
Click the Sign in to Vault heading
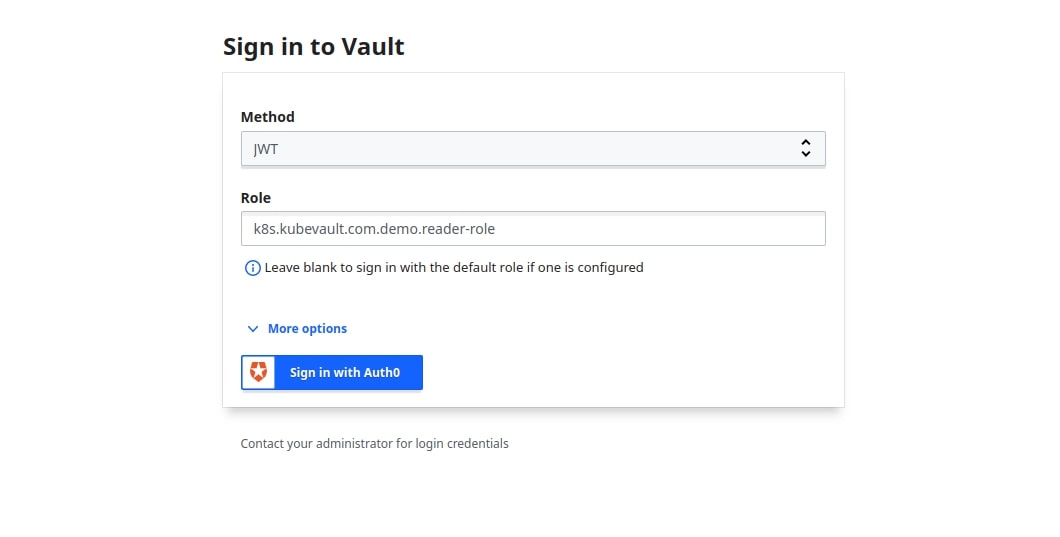(x=313, y=47)
